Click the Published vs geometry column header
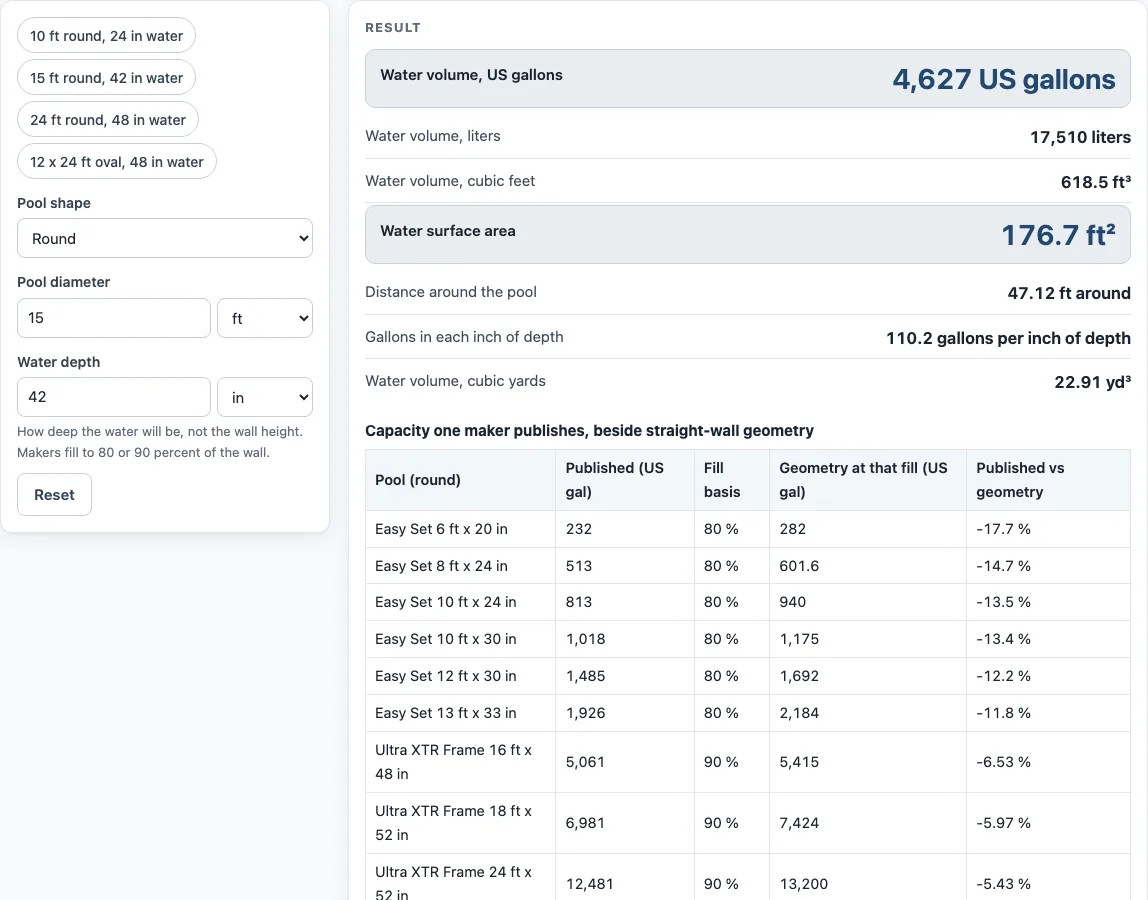 (x=1048, y=480)
